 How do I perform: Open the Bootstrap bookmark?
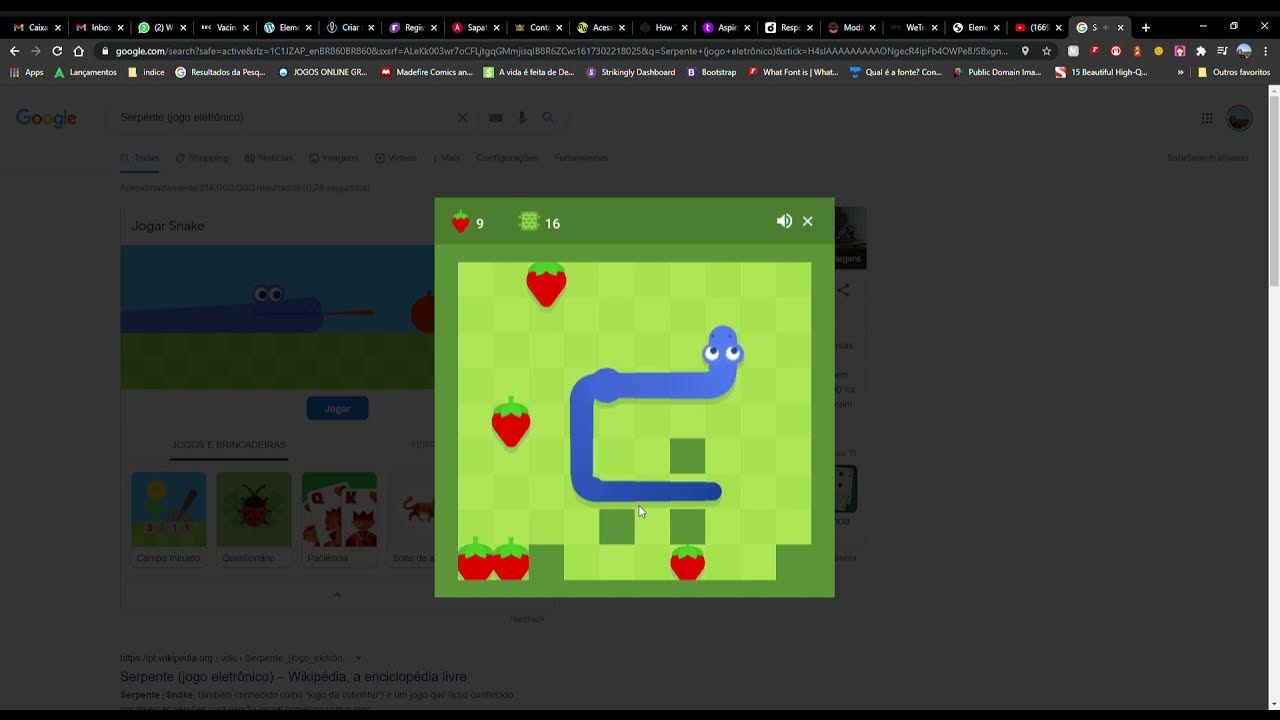(x=711, y=72)
